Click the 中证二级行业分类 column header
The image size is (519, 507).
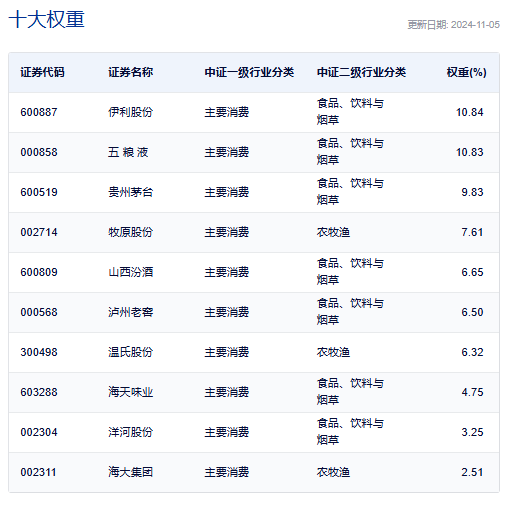click(361, 72)
